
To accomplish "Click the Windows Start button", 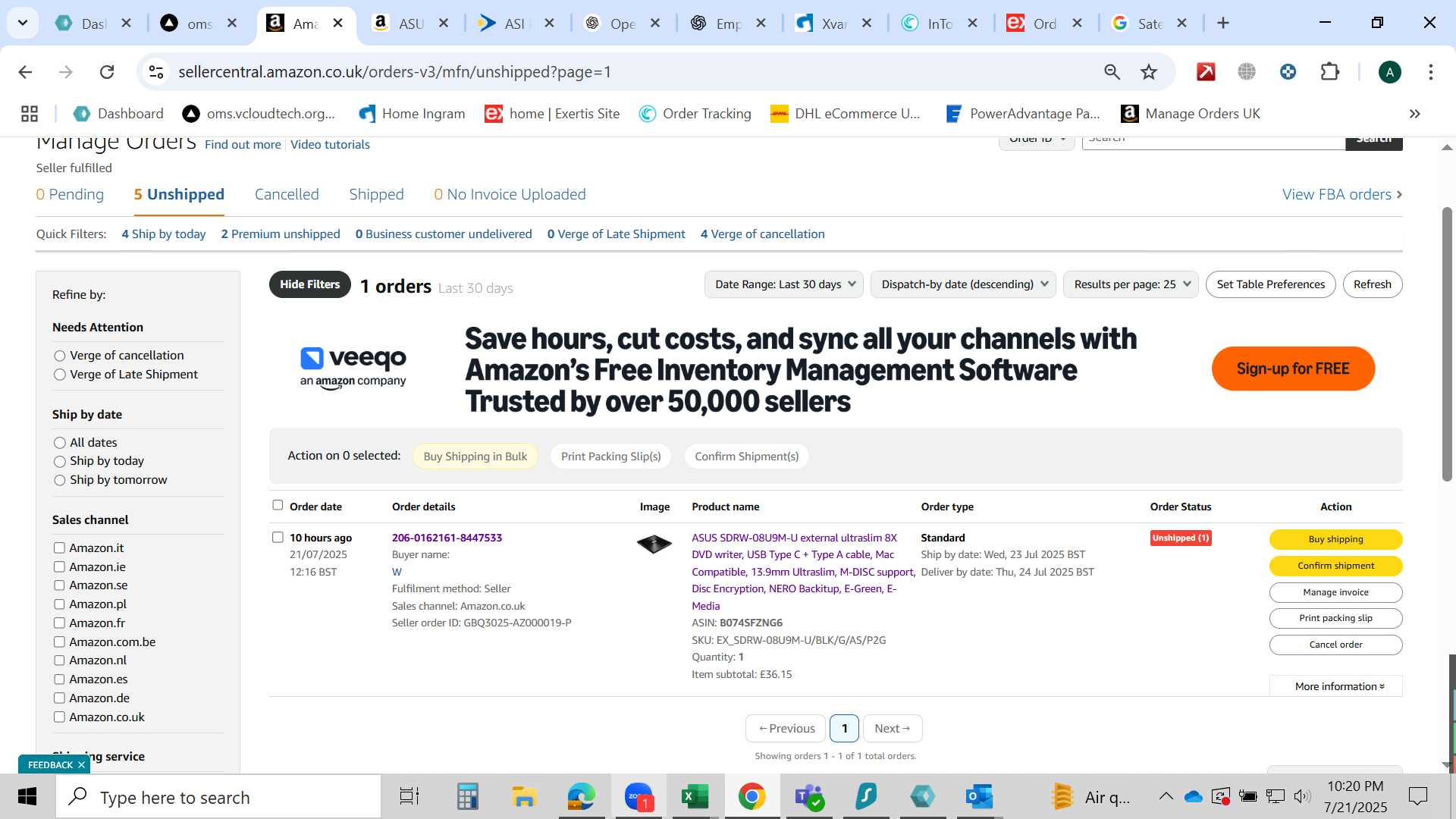I will point(27,797).
